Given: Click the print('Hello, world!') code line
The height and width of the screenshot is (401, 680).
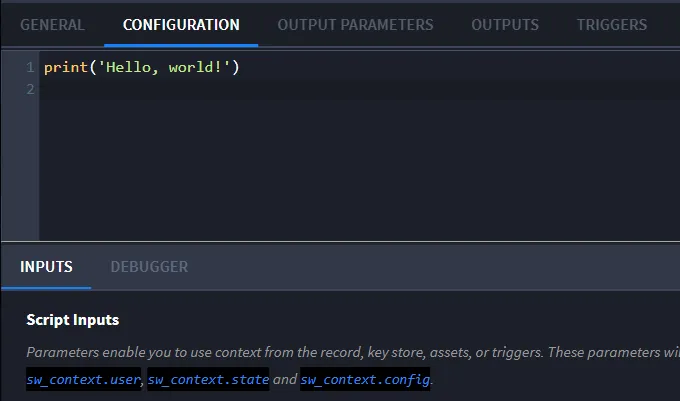Looking at the screenshot, I should [142, 67].
